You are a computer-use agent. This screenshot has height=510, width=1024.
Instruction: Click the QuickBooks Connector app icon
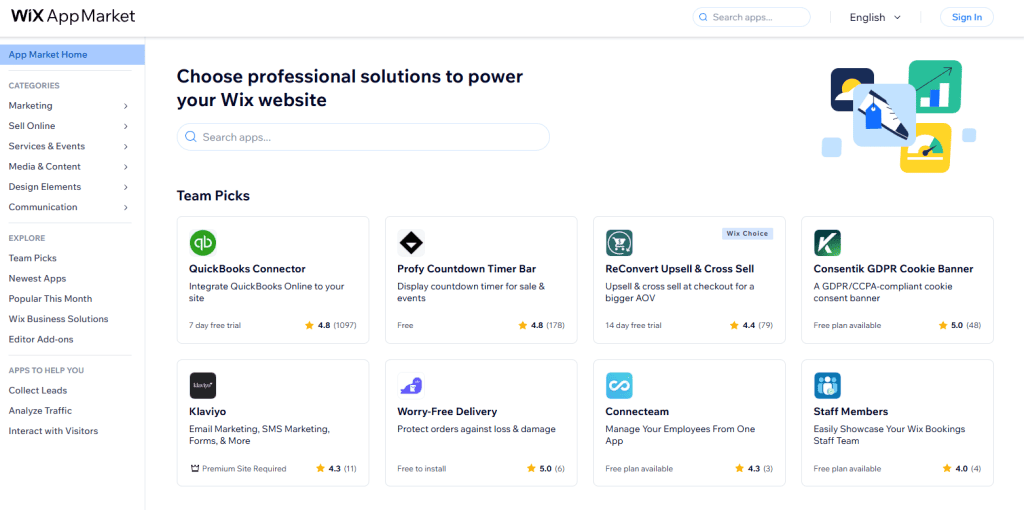click(x=203, y=243)
